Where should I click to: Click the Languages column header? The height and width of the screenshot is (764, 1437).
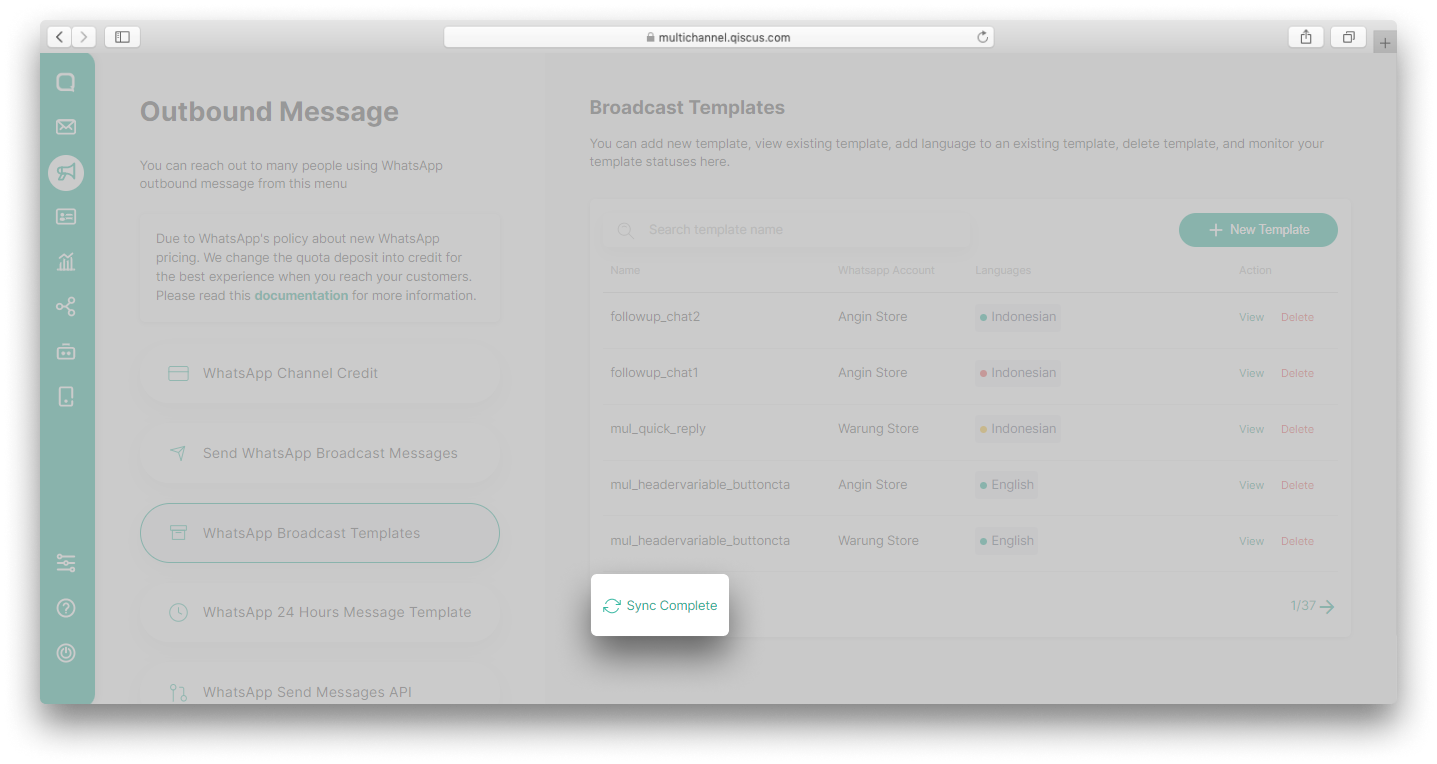(x=1003, y=271)
